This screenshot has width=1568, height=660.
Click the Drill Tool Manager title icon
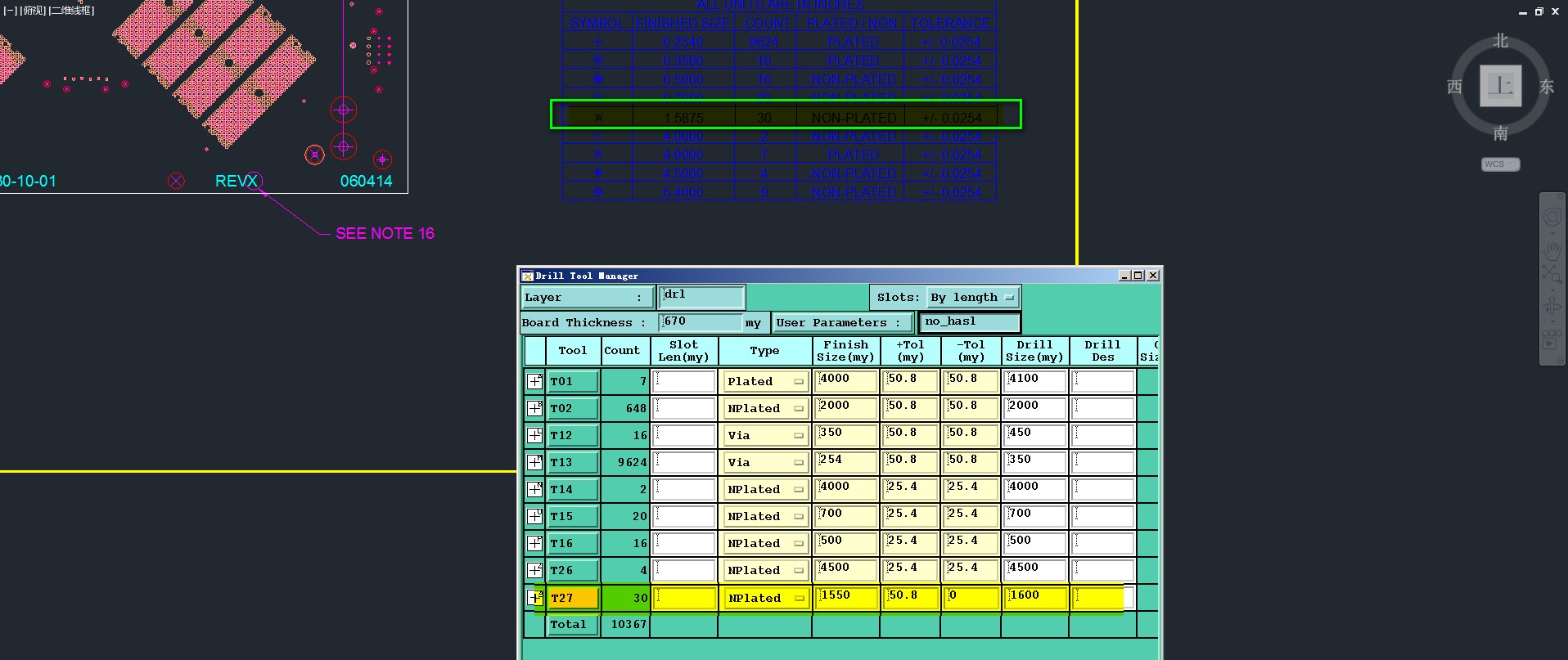pyautogui.click(x=527, y=276)
